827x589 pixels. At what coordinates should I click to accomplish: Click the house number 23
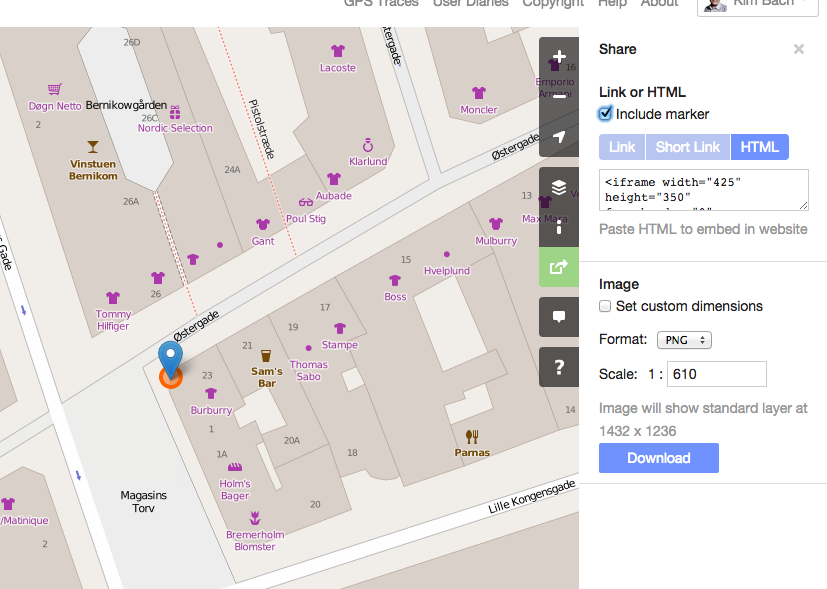pos(207,375)
